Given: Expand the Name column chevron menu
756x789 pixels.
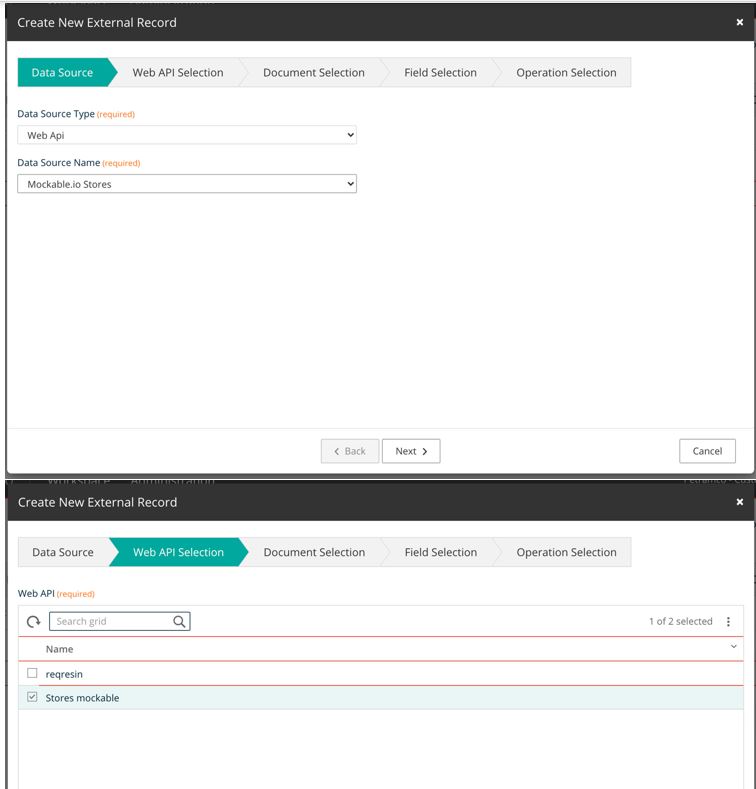Looking at the screenshot, I should [x=734, y=648].
